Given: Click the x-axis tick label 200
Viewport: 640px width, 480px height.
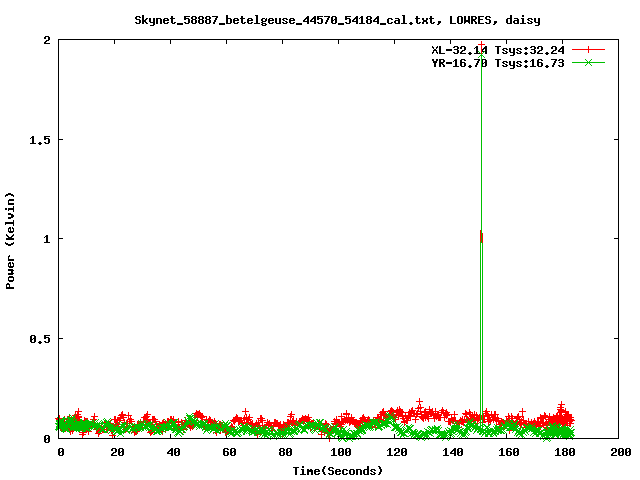Looking at the screenshot, I should (x=620, y=452).
